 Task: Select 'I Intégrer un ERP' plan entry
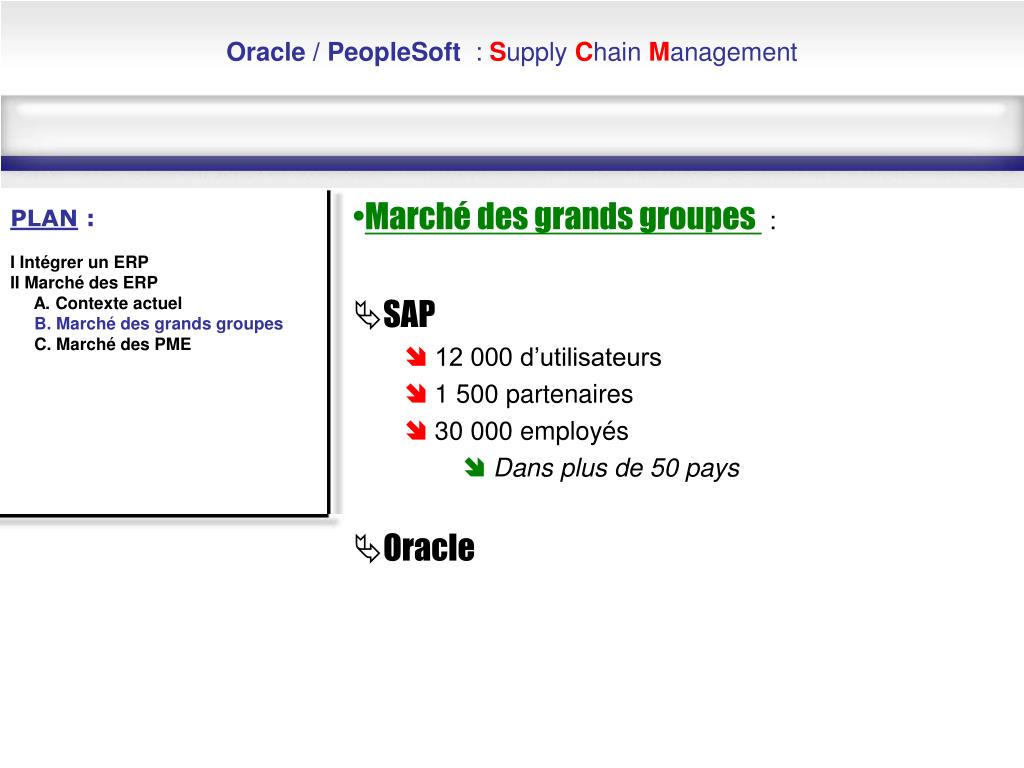[x=80, y=262]
